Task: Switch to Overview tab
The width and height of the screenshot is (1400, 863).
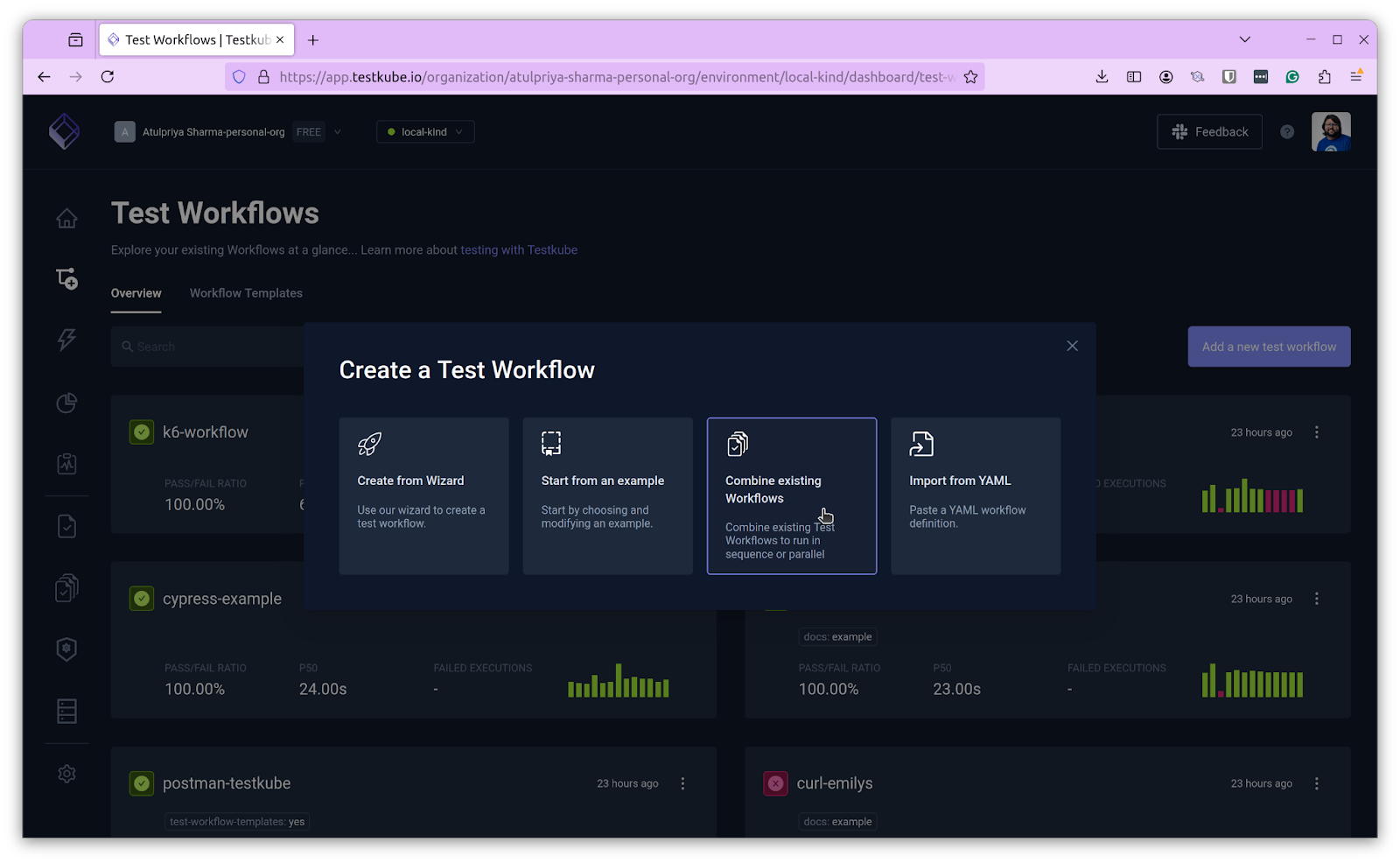Action: tap(136, 293)
